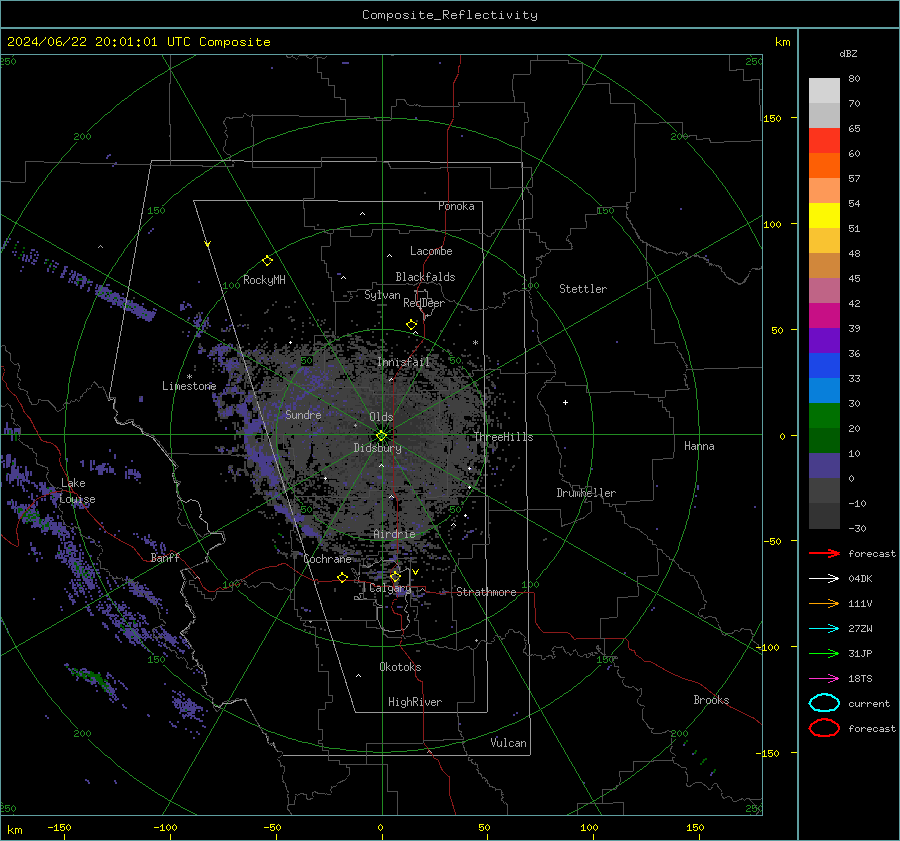Click the 80 dBZ scale value
Screen dimensions: 900x841
pyautogui.click(x=854, y=79)
